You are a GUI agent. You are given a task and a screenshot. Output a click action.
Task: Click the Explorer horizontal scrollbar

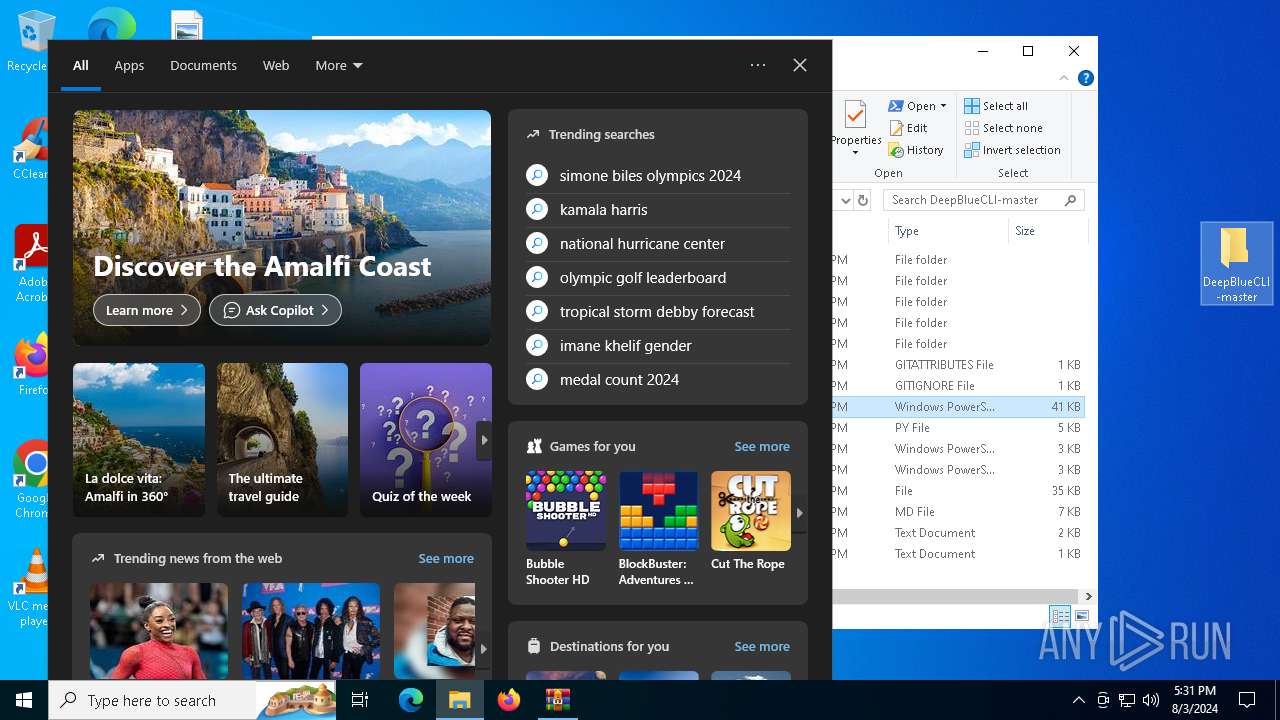point(955,596)
